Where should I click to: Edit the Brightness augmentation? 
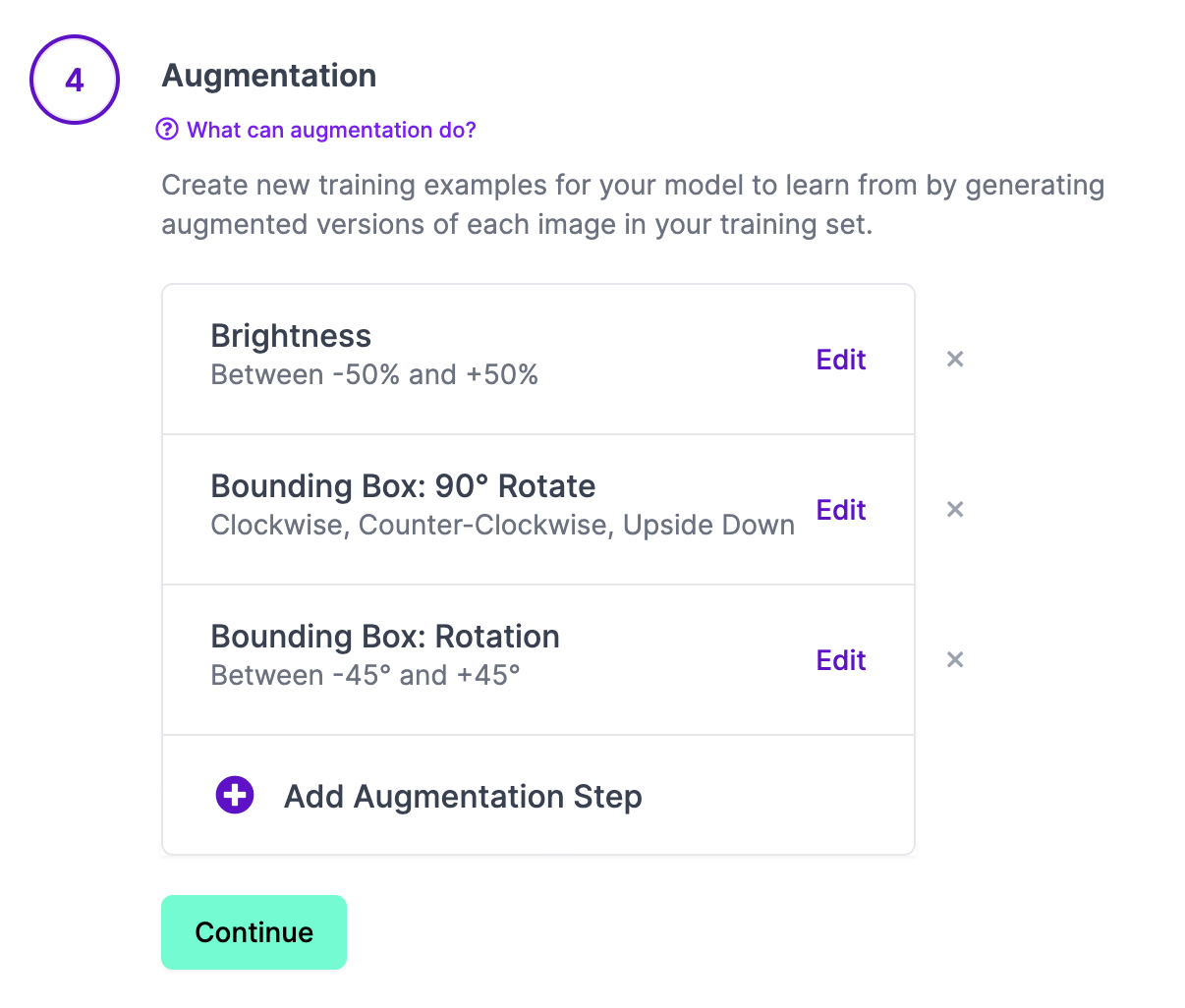click(841, 360)
